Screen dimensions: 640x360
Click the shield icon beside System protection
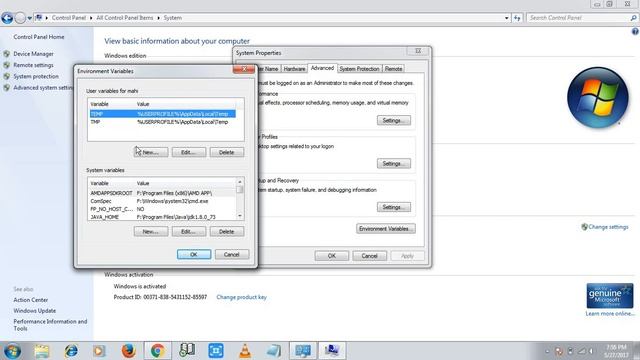click(x=7, y=76)
